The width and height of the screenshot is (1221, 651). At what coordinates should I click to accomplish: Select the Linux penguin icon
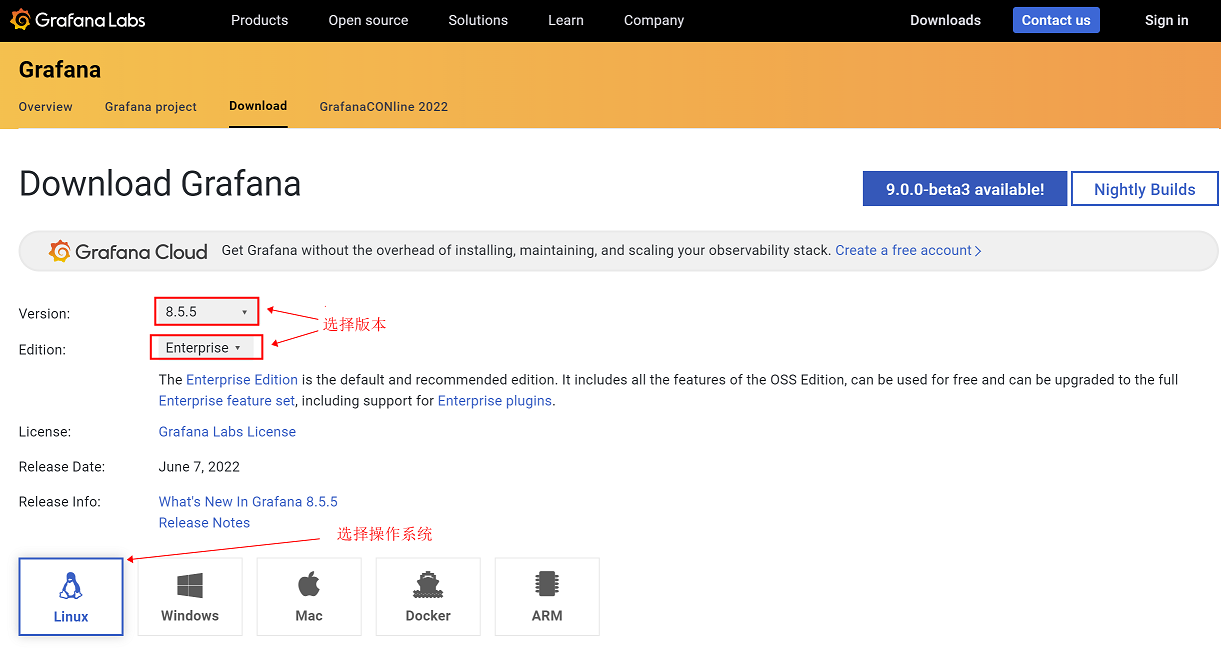point(71,586)
